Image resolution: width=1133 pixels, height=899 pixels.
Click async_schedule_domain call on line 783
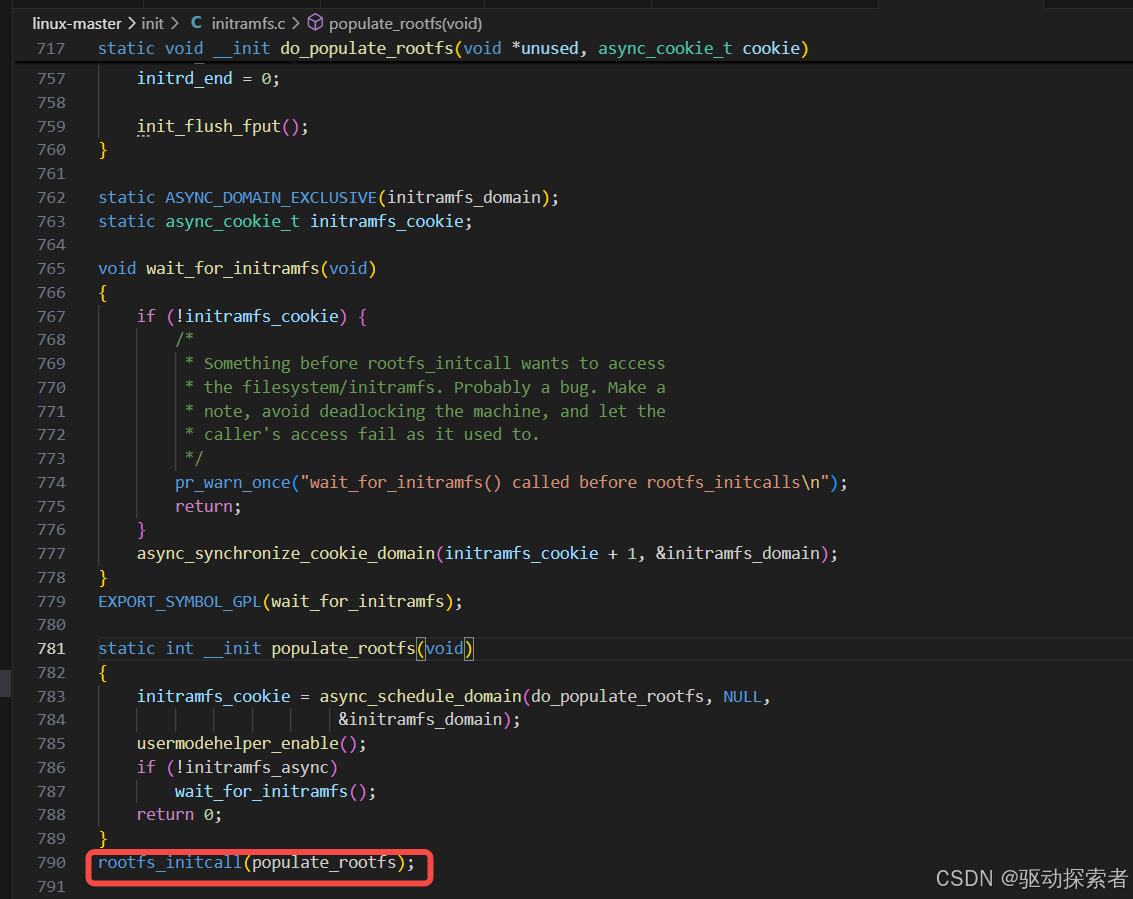[x=421, y=696]
